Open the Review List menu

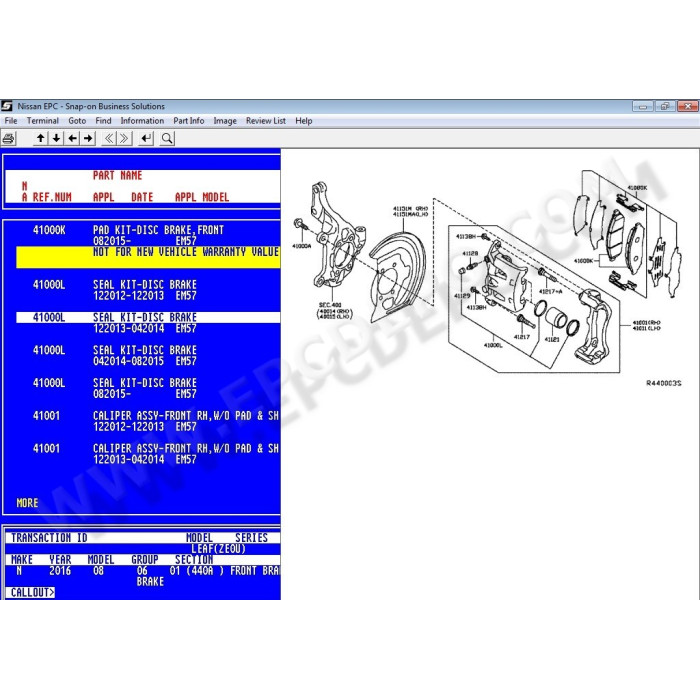pos(266,121)
